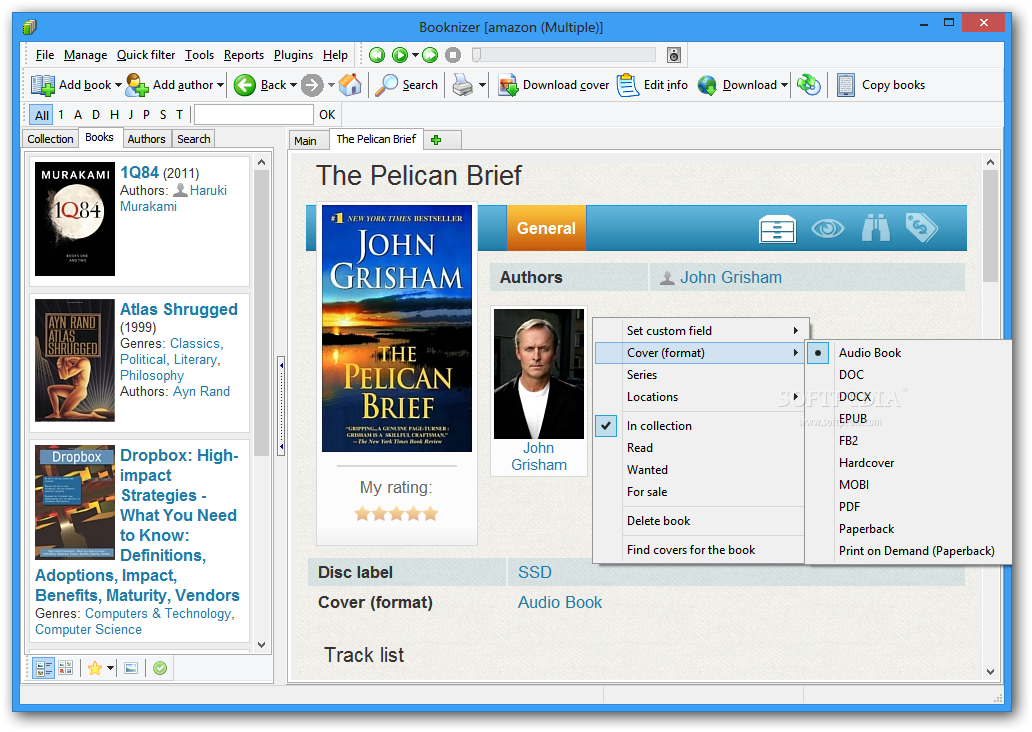Open the Add author dropdown arrow
Image resolution: width=1032 pixels, height=732 pixels.
pyautogui.click(x=220, y=86)
